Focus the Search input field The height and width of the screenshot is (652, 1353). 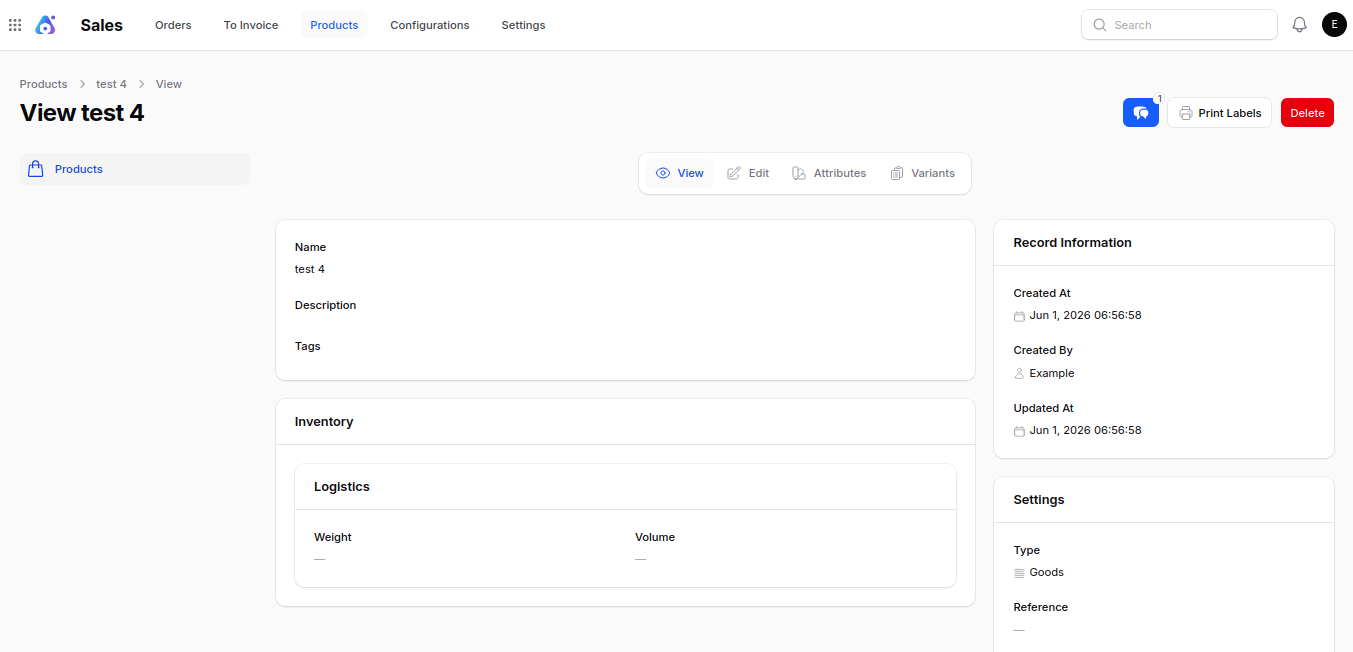pos(1179,25)
